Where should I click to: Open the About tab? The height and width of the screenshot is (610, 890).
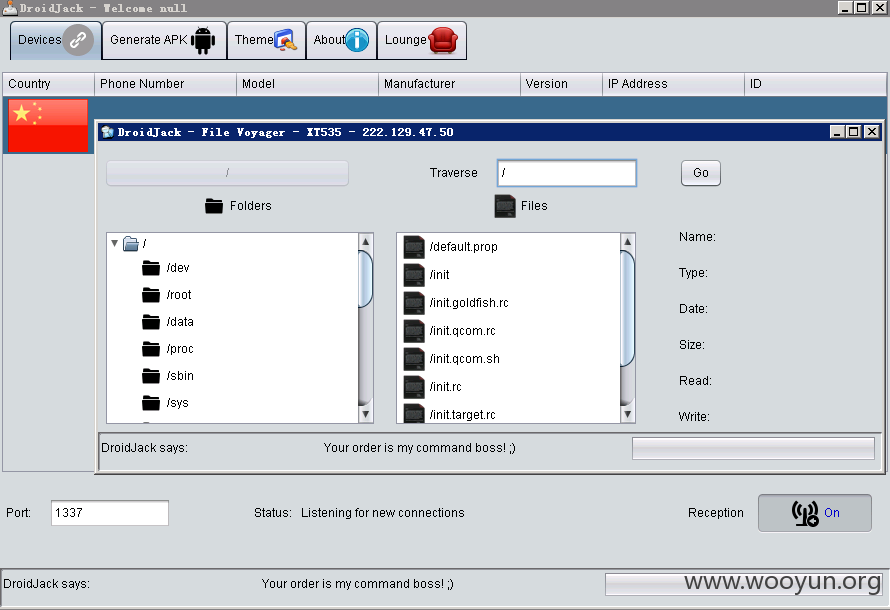pos(341,40)
